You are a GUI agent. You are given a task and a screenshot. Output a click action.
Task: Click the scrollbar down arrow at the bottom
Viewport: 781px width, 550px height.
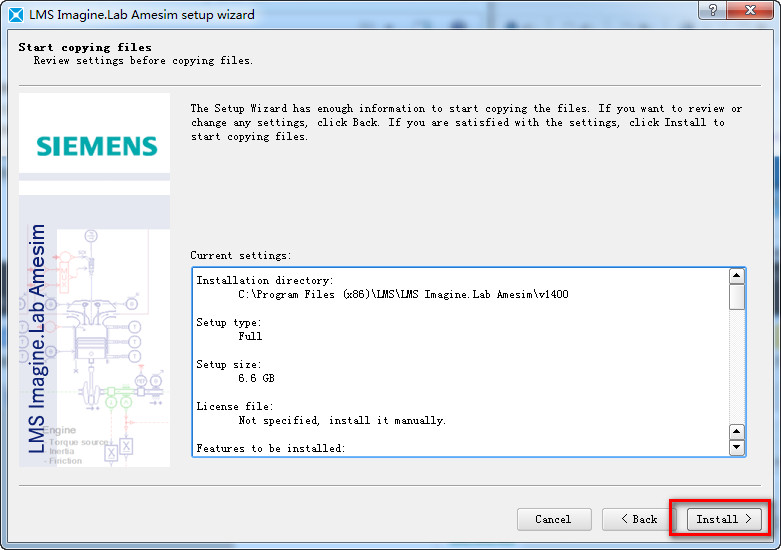(737, 447)
